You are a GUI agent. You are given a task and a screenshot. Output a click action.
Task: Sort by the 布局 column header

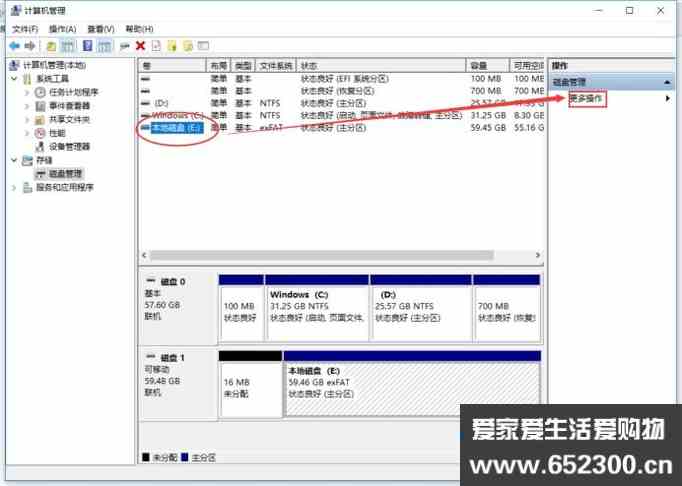(x=218, y=66)
